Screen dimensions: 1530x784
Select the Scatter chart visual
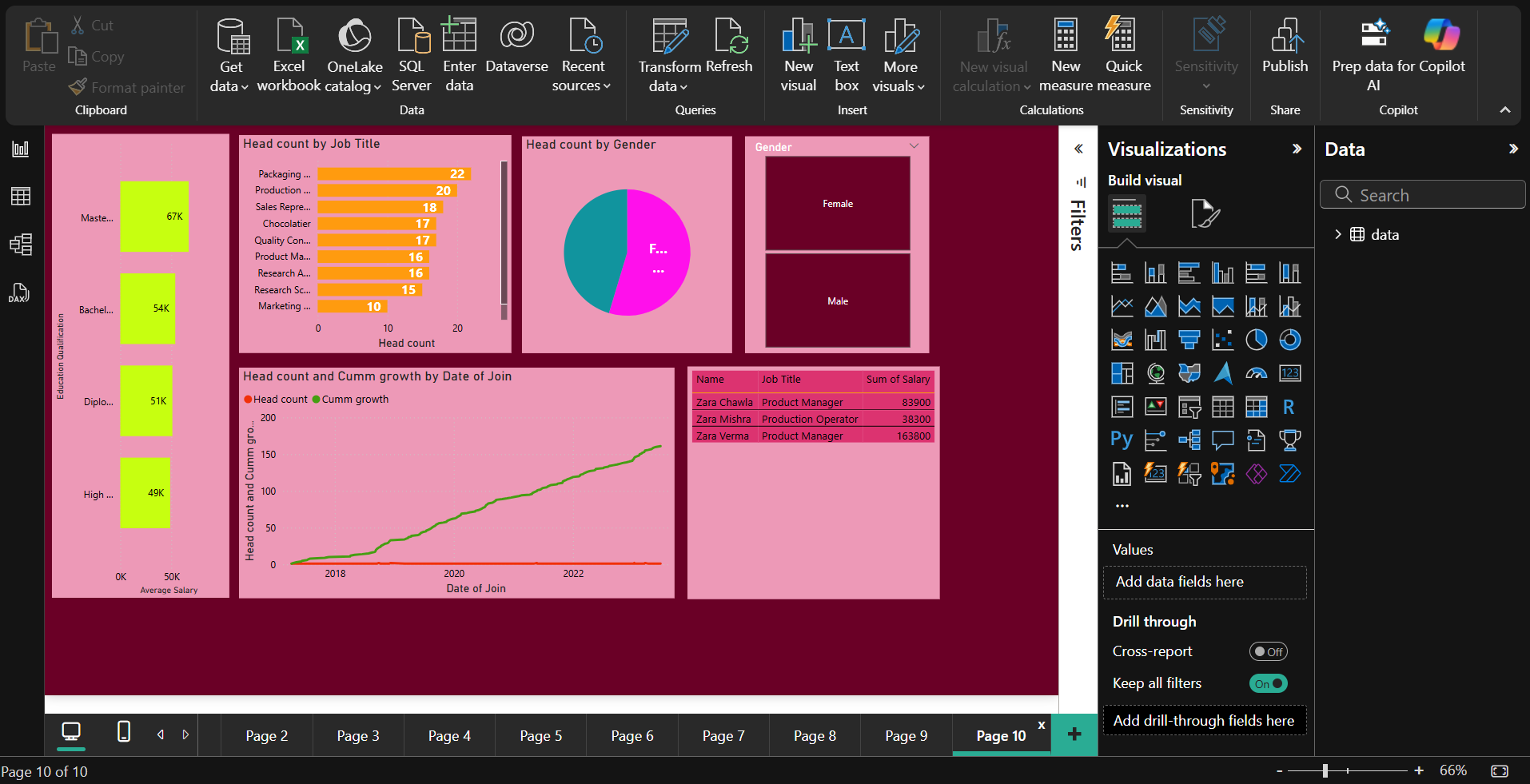[1222, 340]
